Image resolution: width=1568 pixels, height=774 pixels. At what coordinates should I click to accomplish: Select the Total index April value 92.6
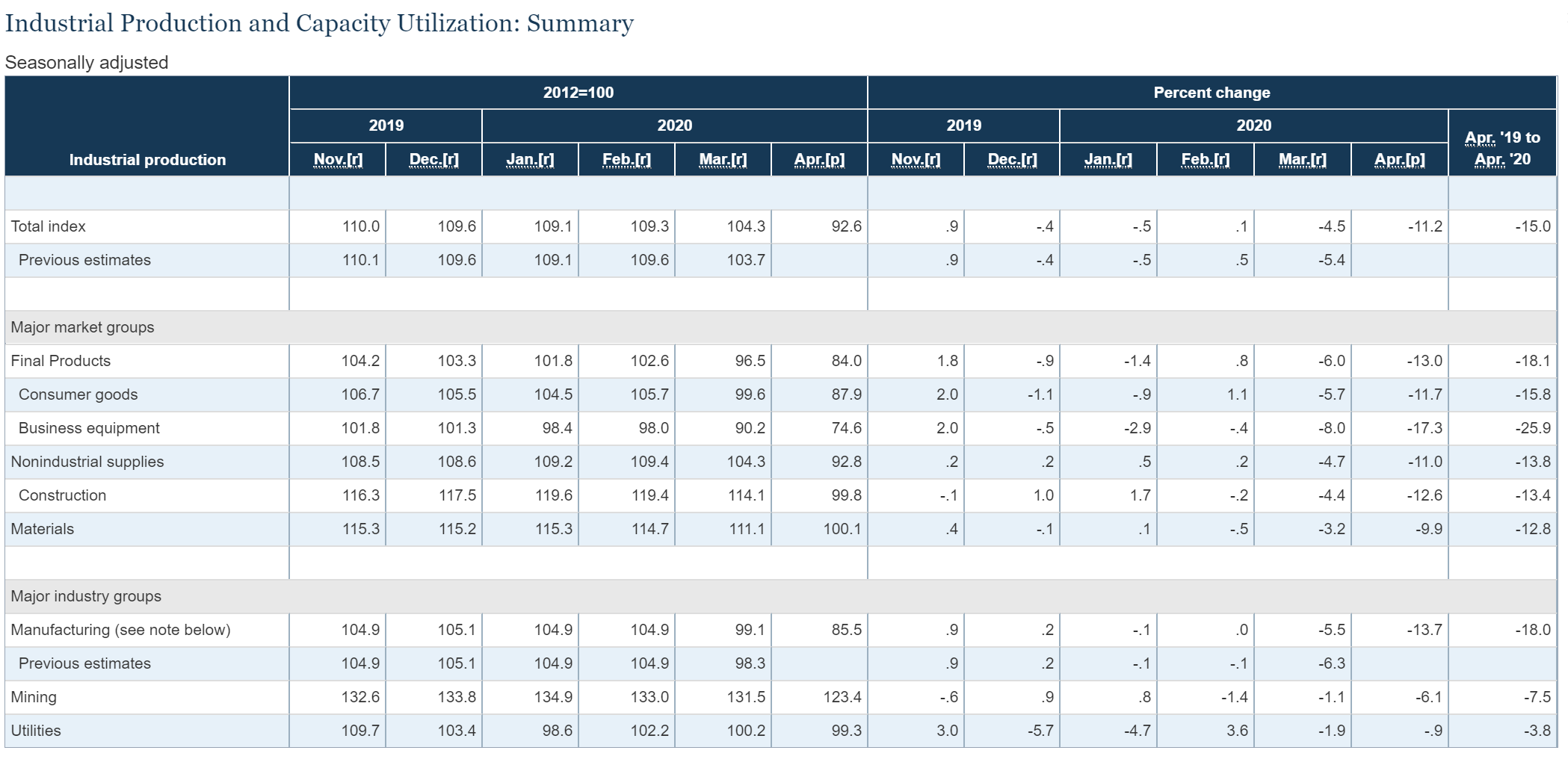846,226
